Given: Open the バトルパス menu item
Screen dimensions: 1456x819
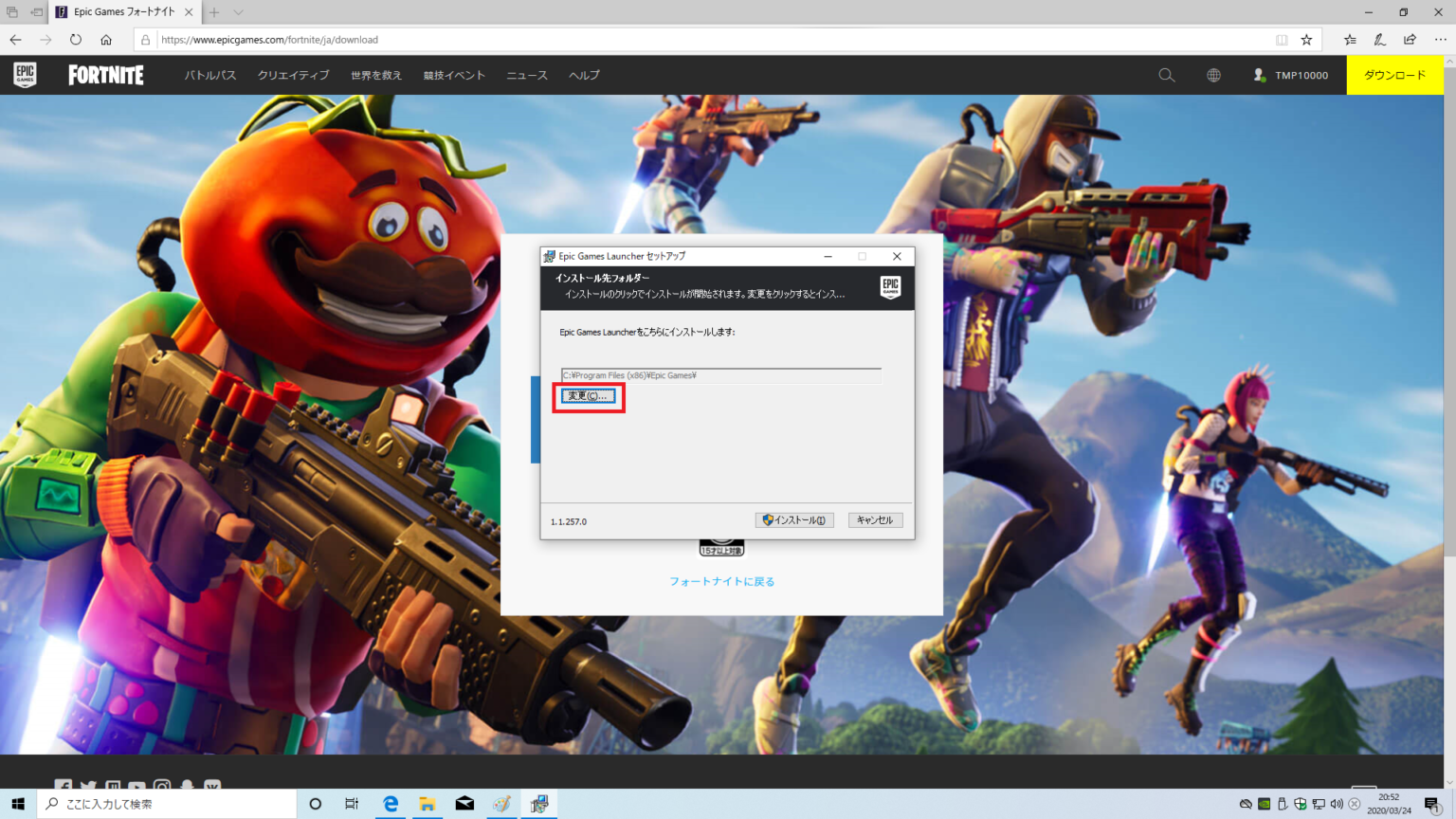Looking at the screenshot, I should point(210,75).
